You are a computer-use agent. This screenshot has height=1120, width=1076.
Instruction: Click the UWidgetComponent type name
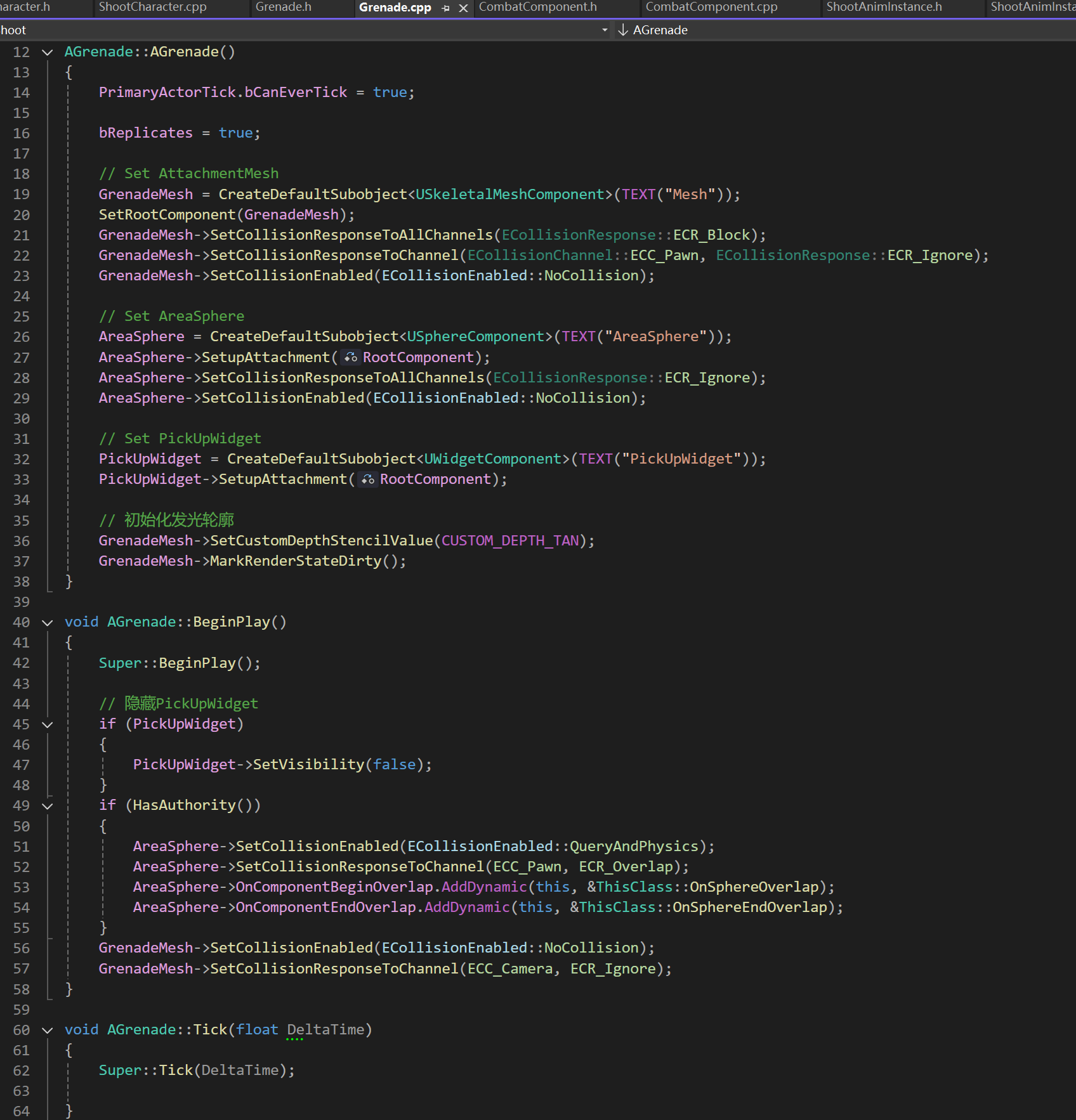(x=492, y=459)
